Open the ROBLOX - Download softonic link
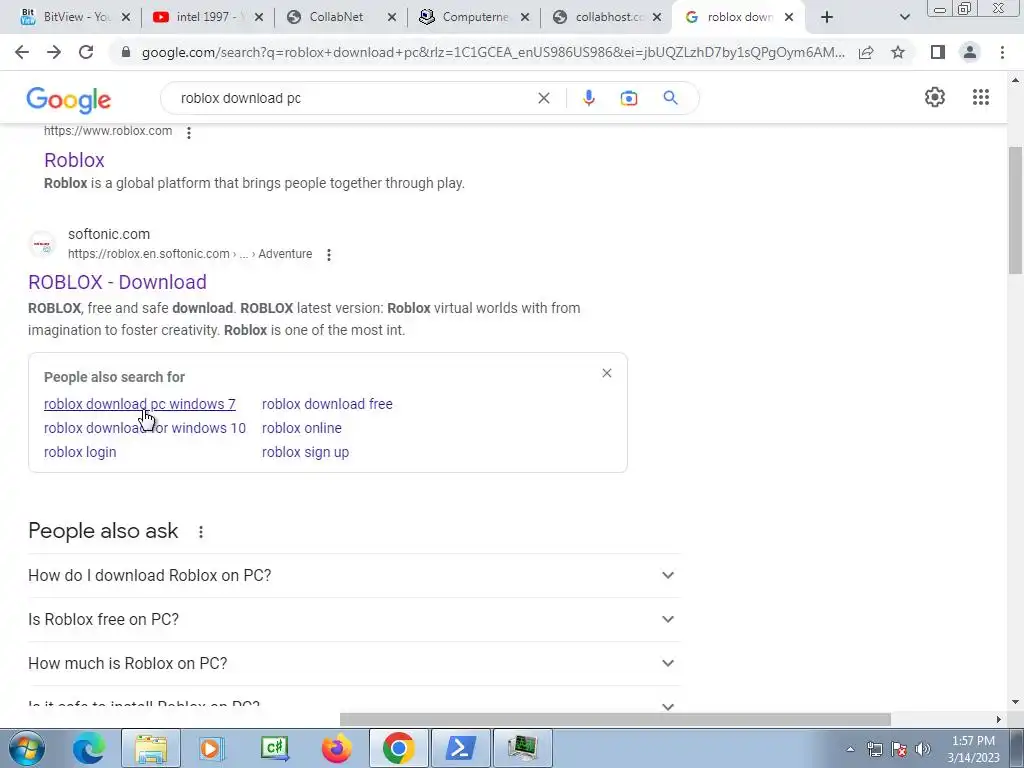 (x=118, y=282)
